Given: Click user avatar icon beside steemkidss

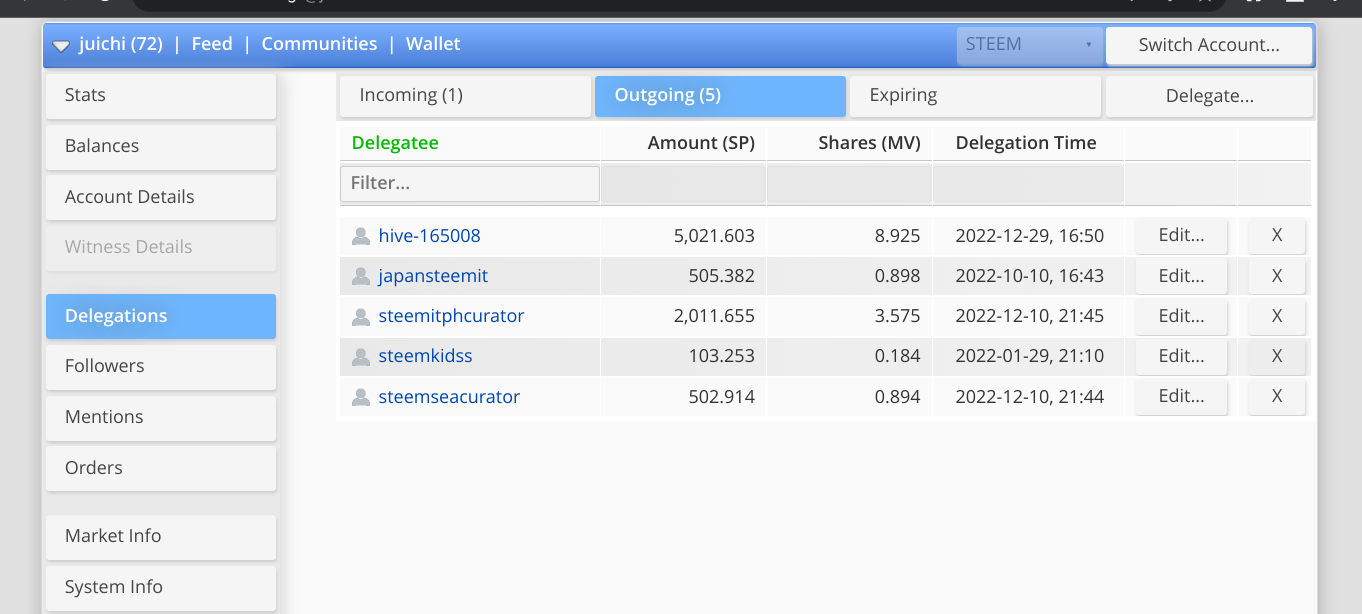Looking at the screenshot, I should pos(361,357).
